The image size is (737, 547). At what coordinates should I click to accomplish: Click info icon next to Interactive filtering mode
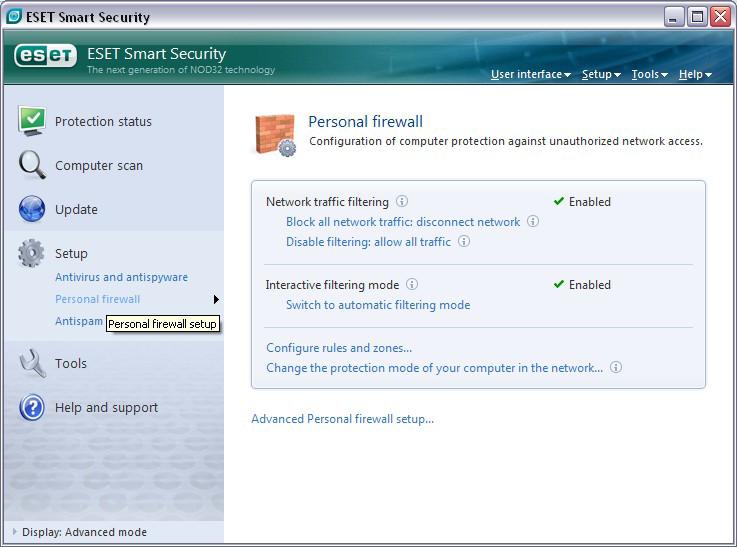click(412, 284)
